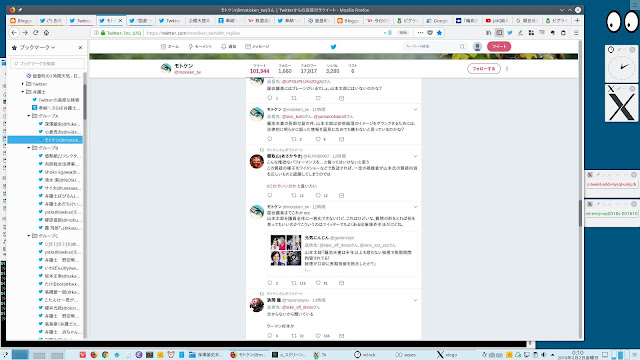Save the page with the Pocket icon
This screenshot has width=640, height=360.
pyautogui.click(x=430, y=33)
